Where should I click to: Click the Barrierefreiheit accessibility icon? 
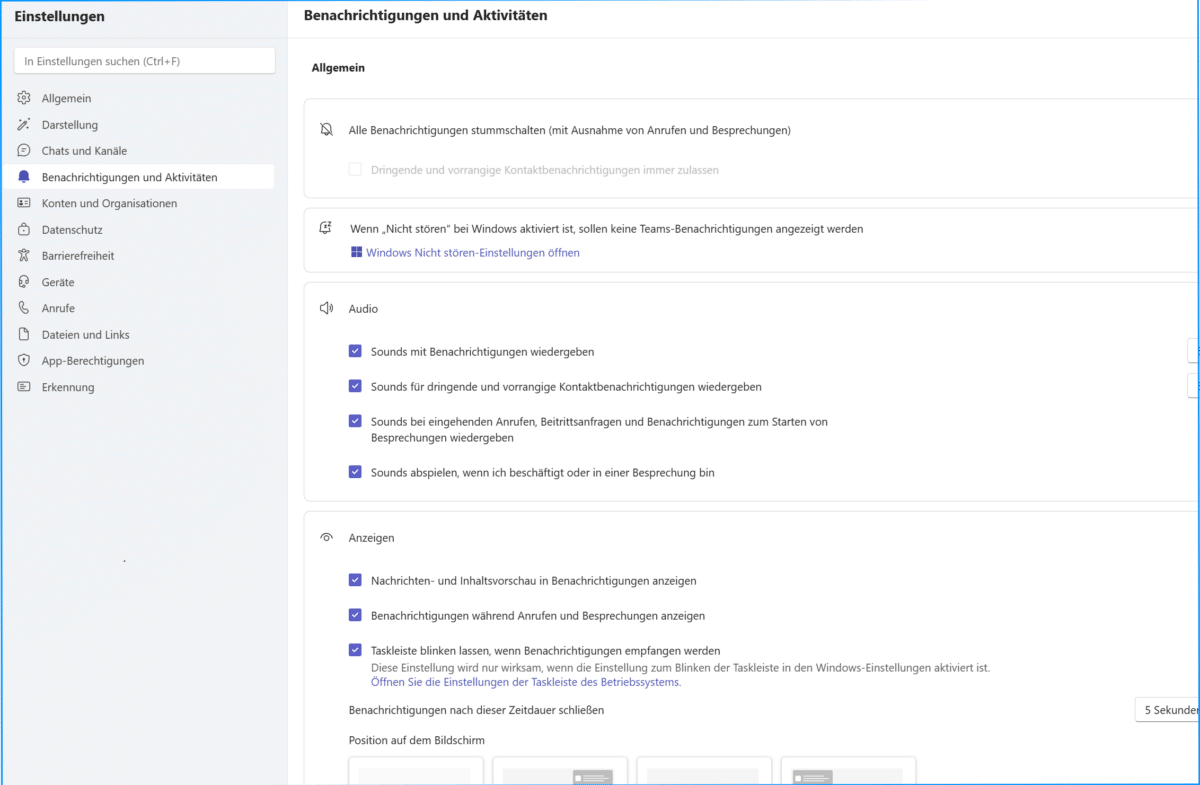click(24, 256)
